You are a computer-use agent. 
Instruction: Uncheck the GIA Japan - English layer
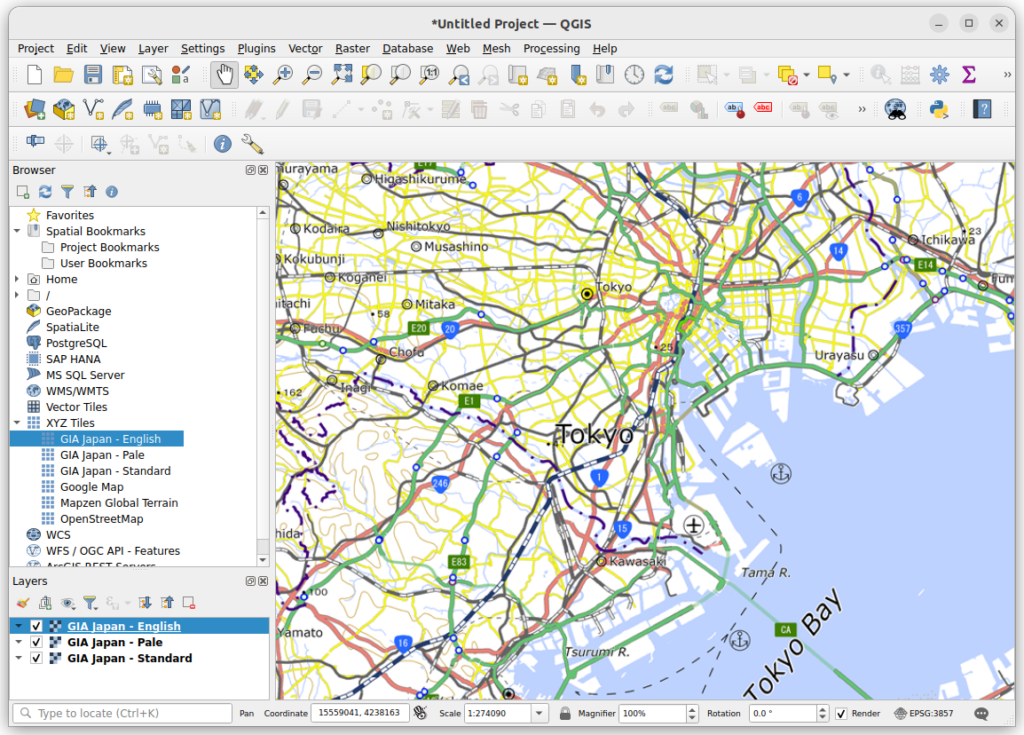pos(37,627)
